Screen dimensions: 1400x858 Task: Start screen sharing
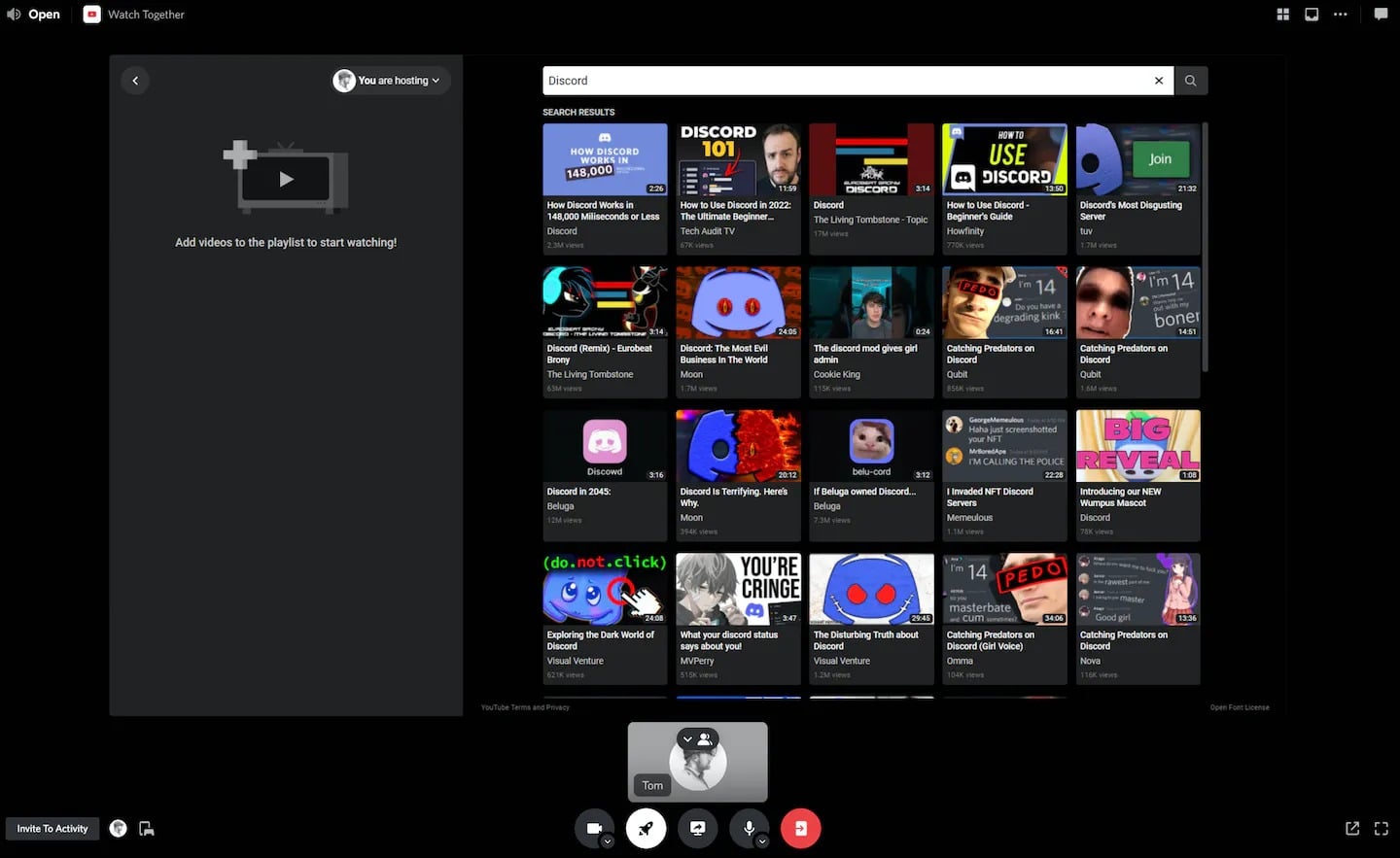click(x=697, y=828)
